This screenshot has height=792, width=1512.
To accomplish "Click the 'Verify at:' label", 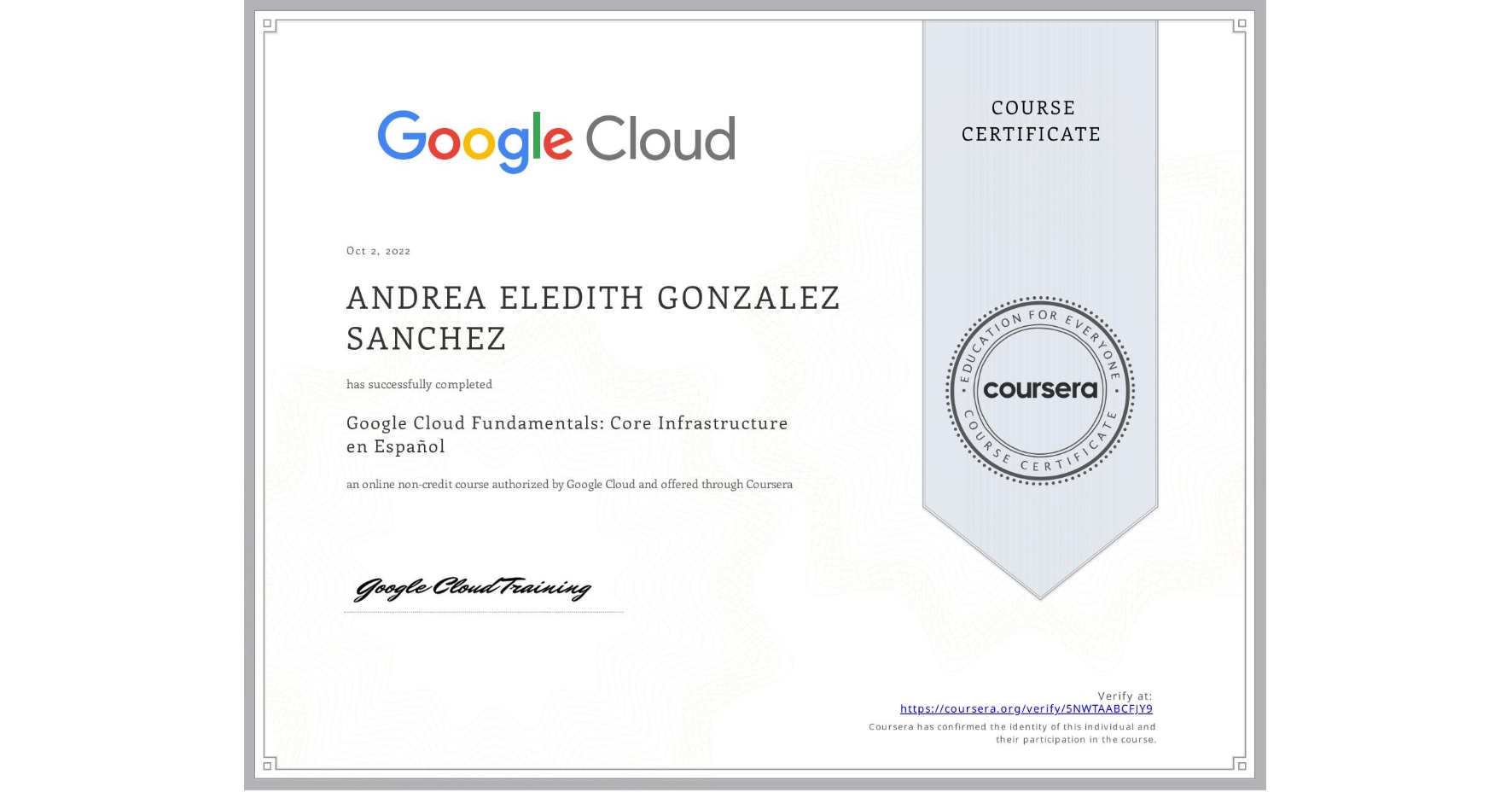I will [x=1123, y=695].
